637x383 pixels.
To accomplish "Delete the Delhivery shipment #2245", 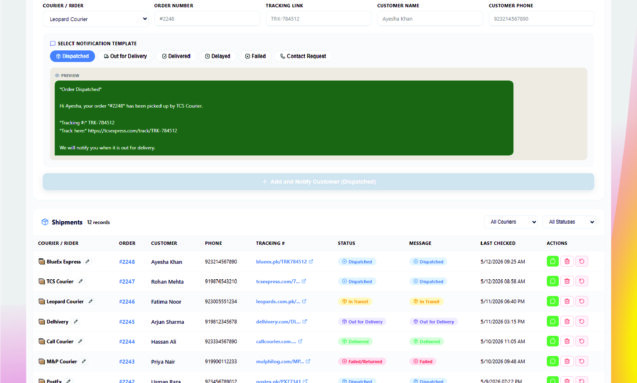I will click(567, 321).
